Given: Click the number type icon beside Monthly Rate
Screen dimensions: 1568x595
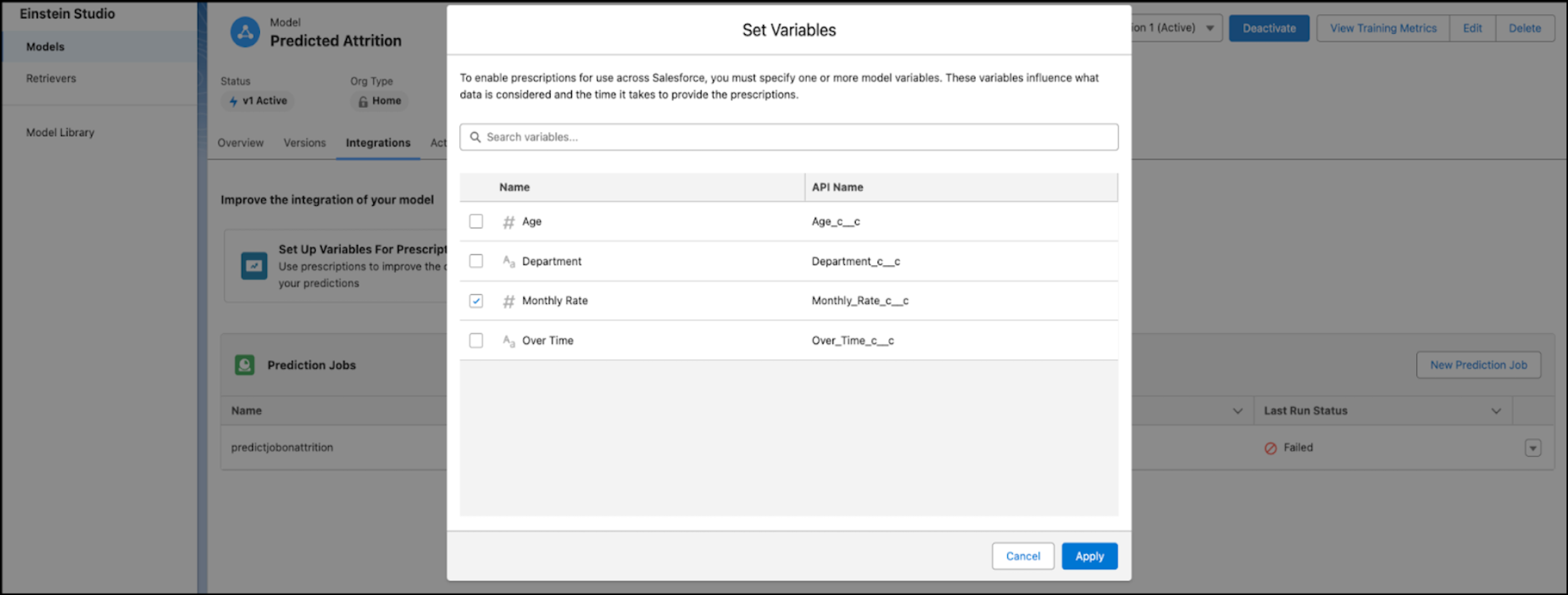Looking at the screenshot, I should 508,301.
